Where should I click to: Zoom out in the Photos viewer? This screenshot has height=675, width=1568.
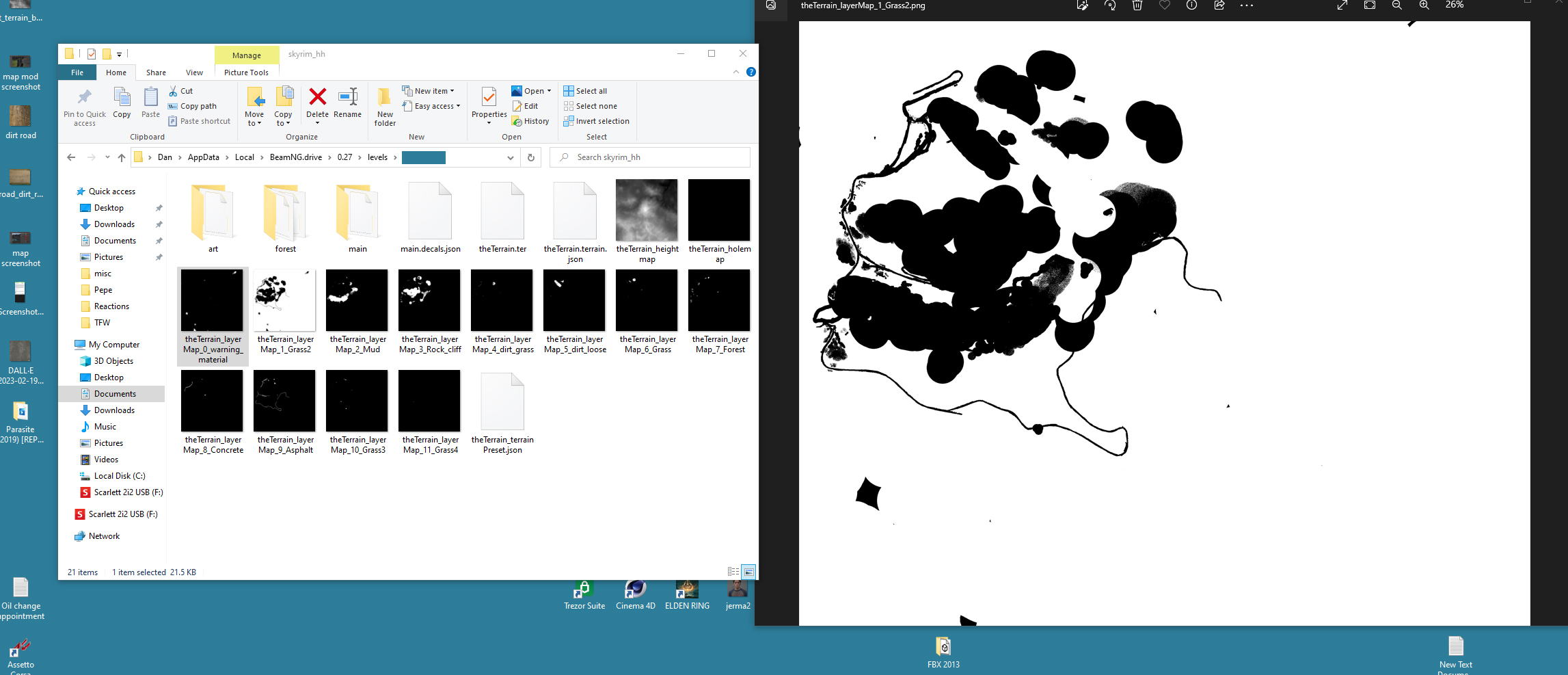[1397, 5]
